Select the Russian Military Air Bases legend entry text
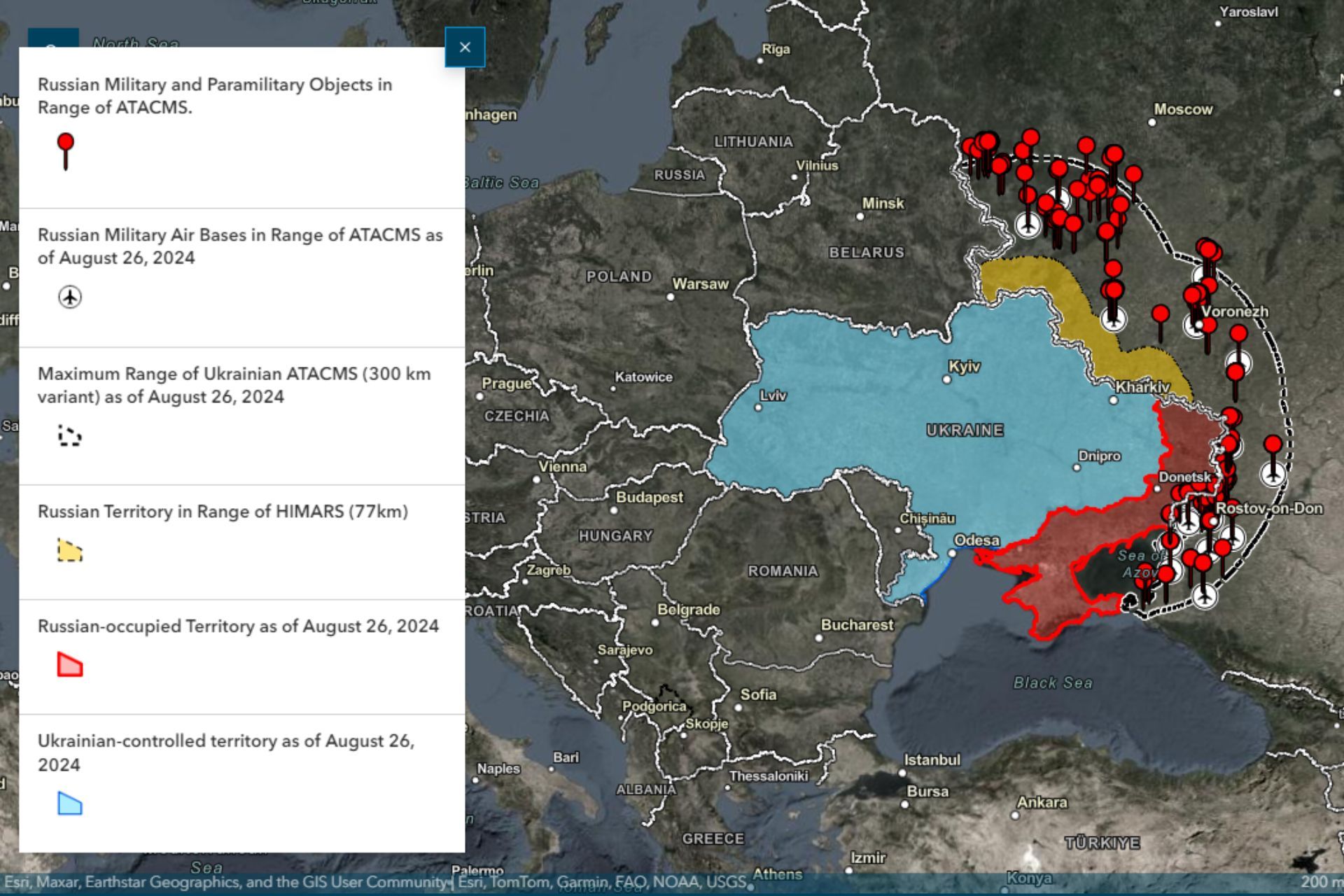The width and height of the screenshot is (1344, 896). [x=239, y=246]
